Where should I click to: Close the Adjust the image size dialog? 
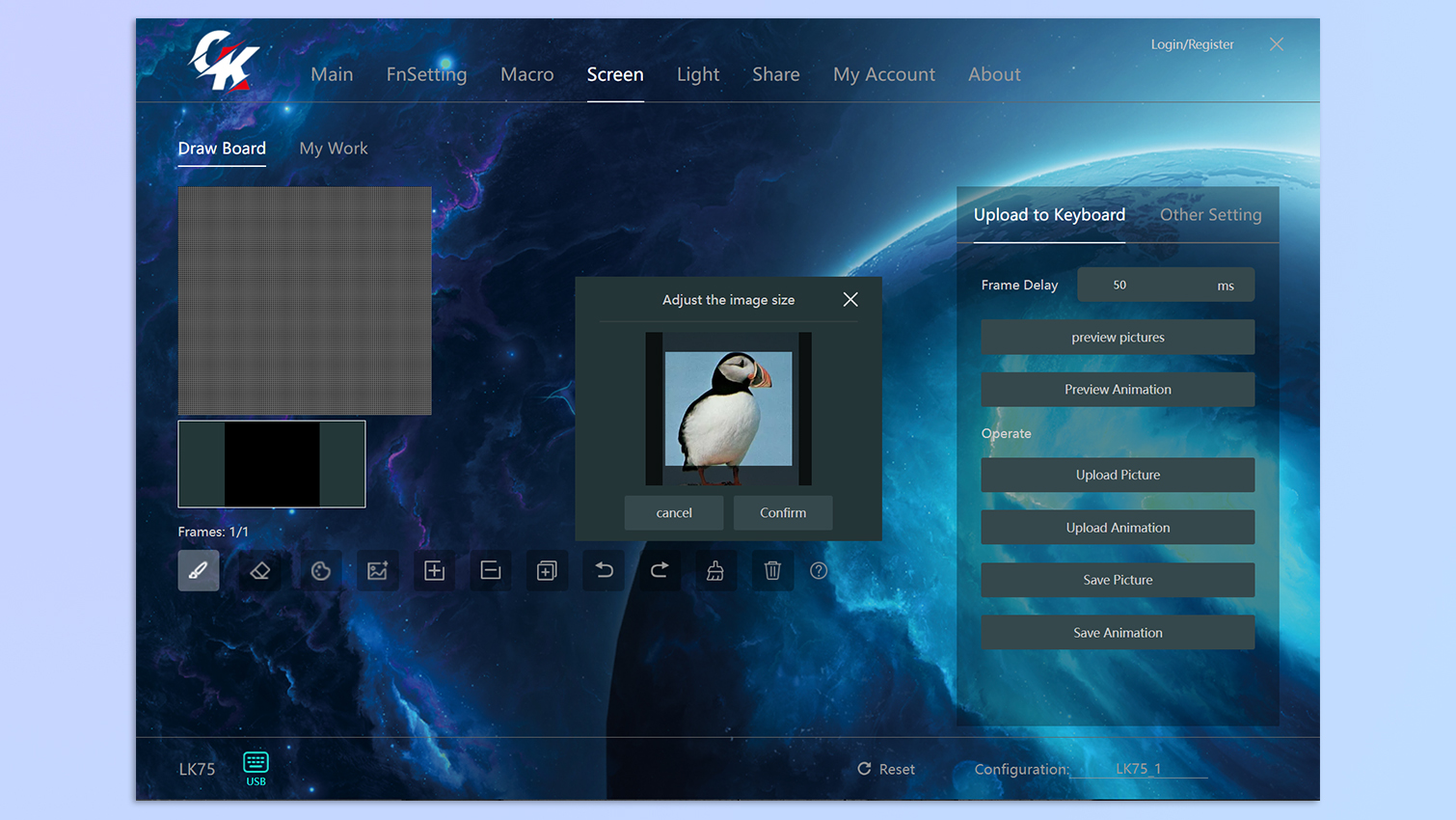point(850,300)
